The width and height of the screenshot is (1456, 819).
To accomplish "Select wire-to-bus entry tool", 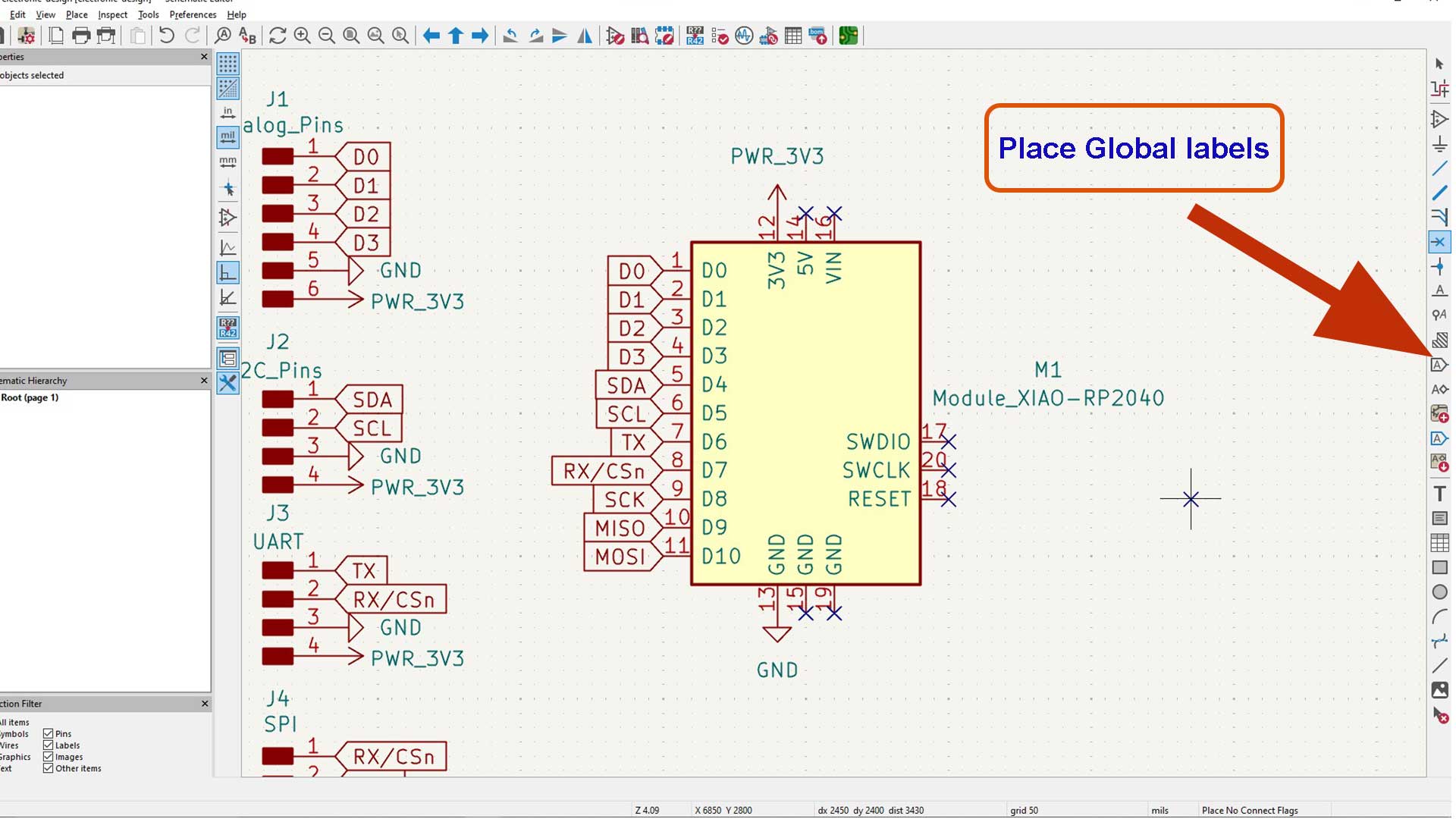I will (1439, 217).
